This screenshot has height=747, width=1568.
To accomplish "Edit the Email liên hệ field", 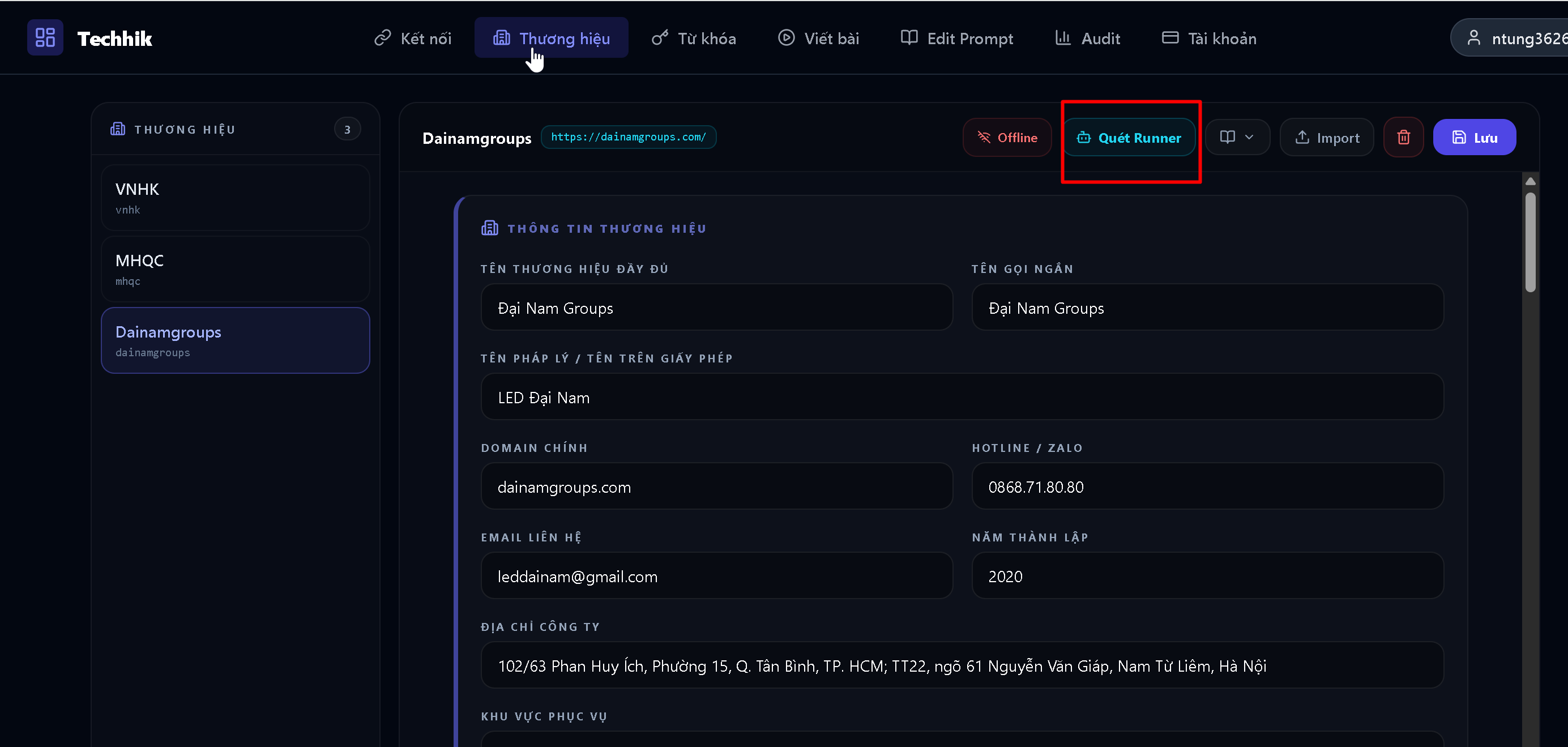I will coord(716,577).
